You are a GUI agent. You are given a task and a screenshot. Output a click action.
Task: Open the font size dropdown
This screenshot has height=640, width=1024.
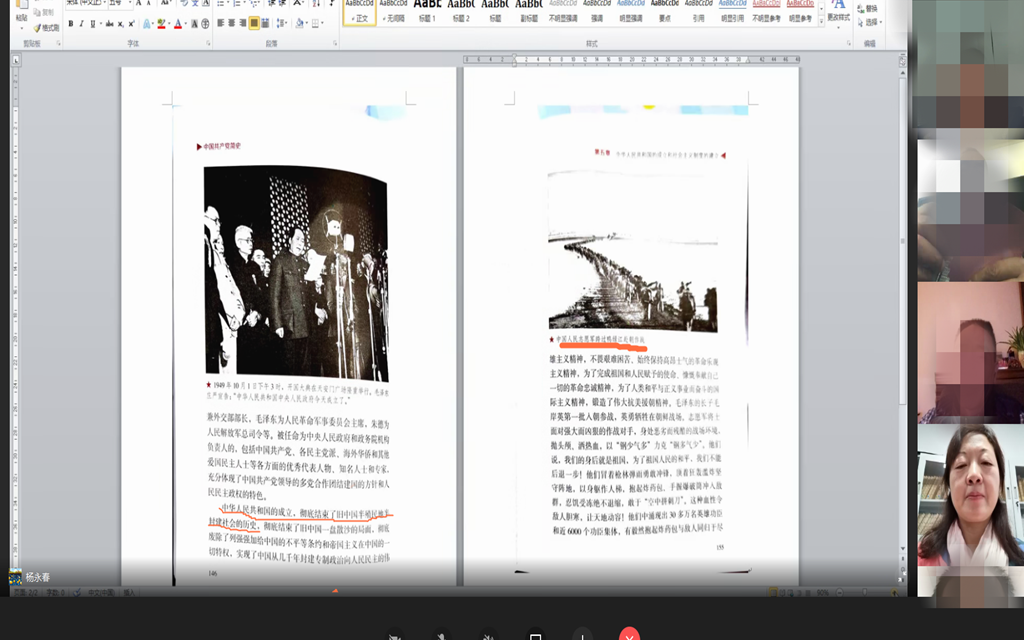[128, 3]
